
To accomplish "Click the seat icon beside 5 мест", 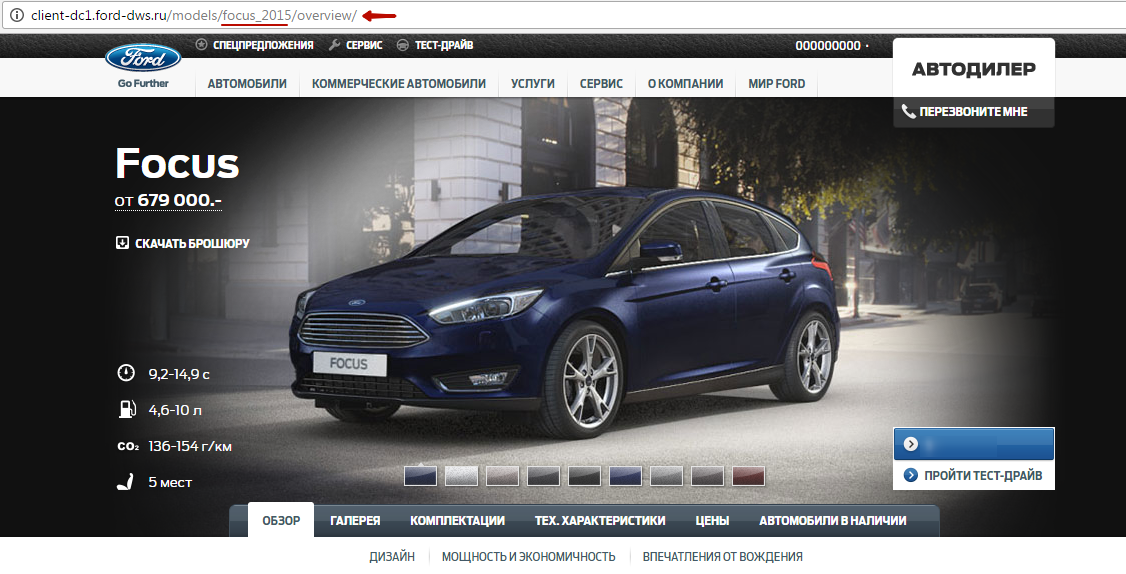I will coord(126,482).
